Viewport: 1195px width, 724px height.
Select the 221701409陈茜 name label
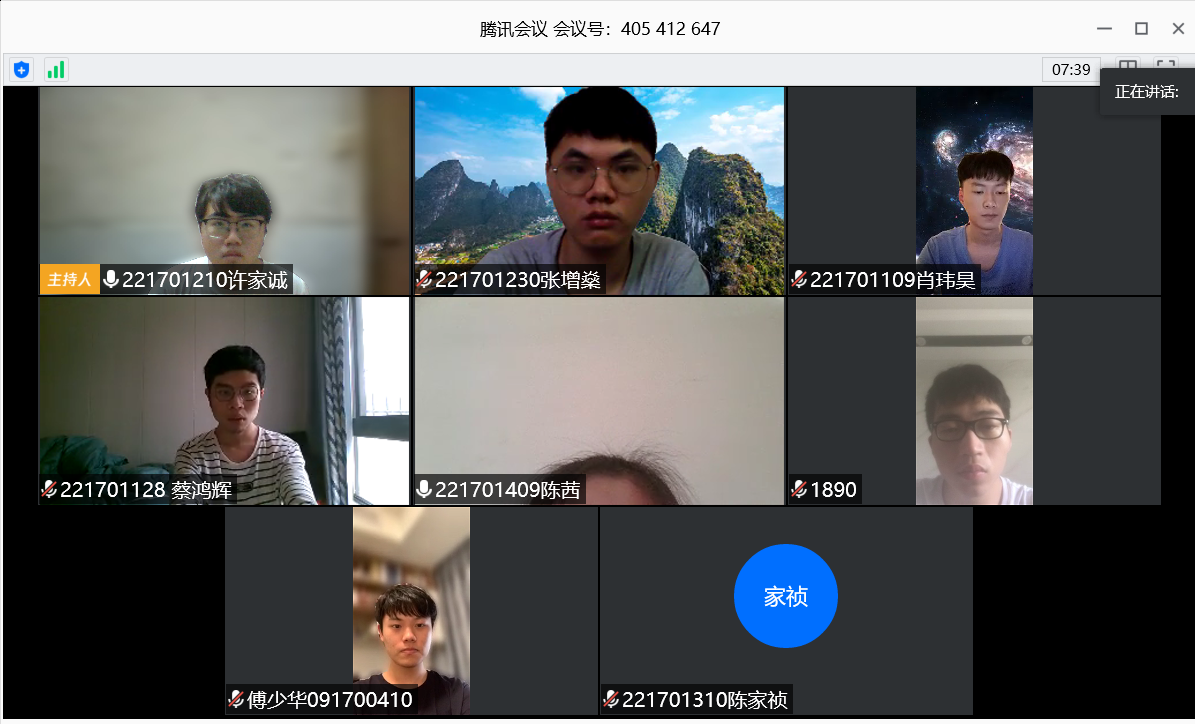(508, 489)
